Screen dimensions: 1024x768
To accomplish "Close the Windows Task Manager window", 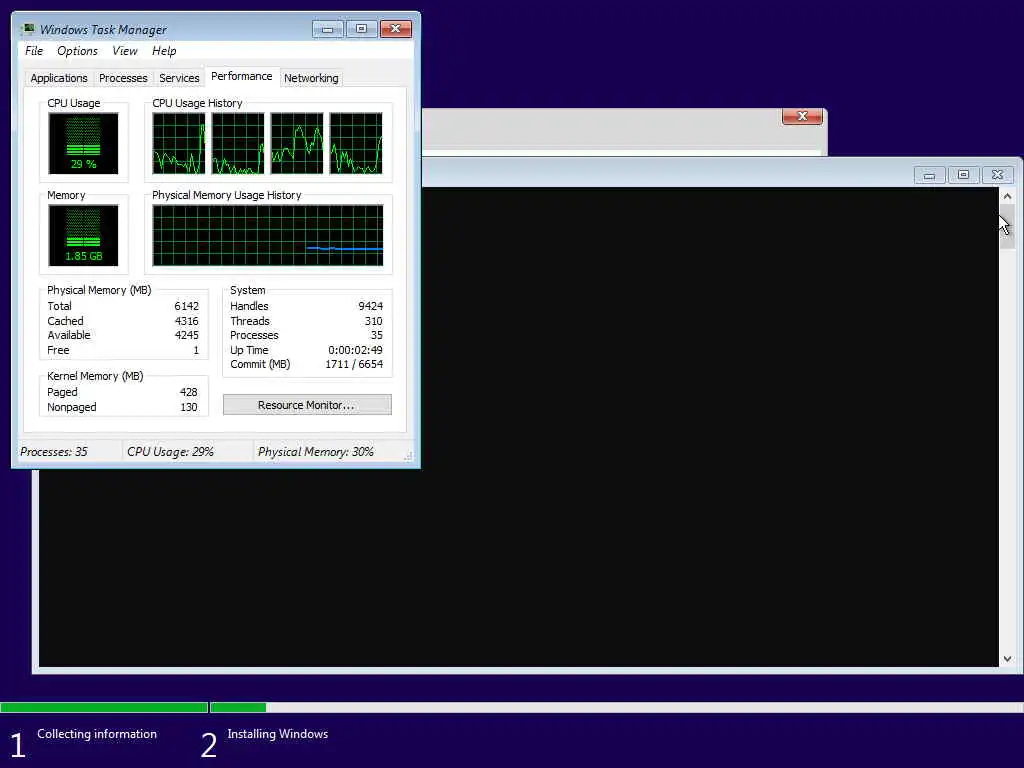I will (396, 29).
